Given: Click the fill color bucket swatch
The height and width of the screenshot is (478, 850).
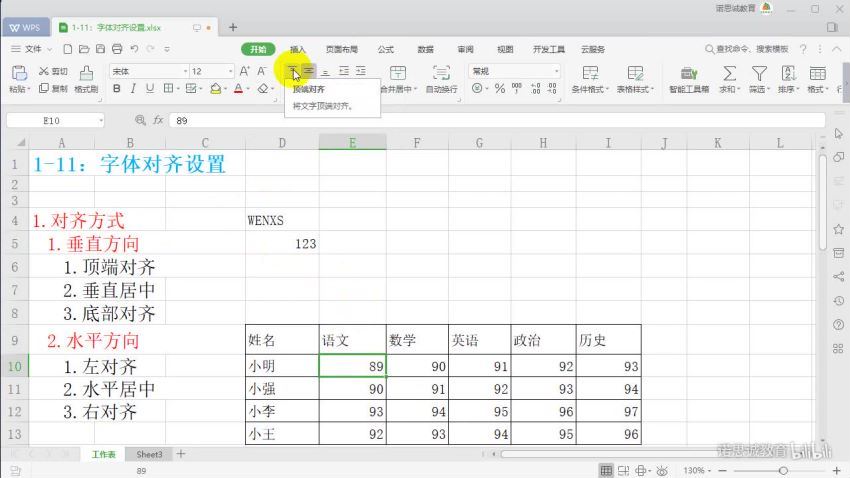Looking at the screenshot, I should pyautogui.click(x=215, y=88).
